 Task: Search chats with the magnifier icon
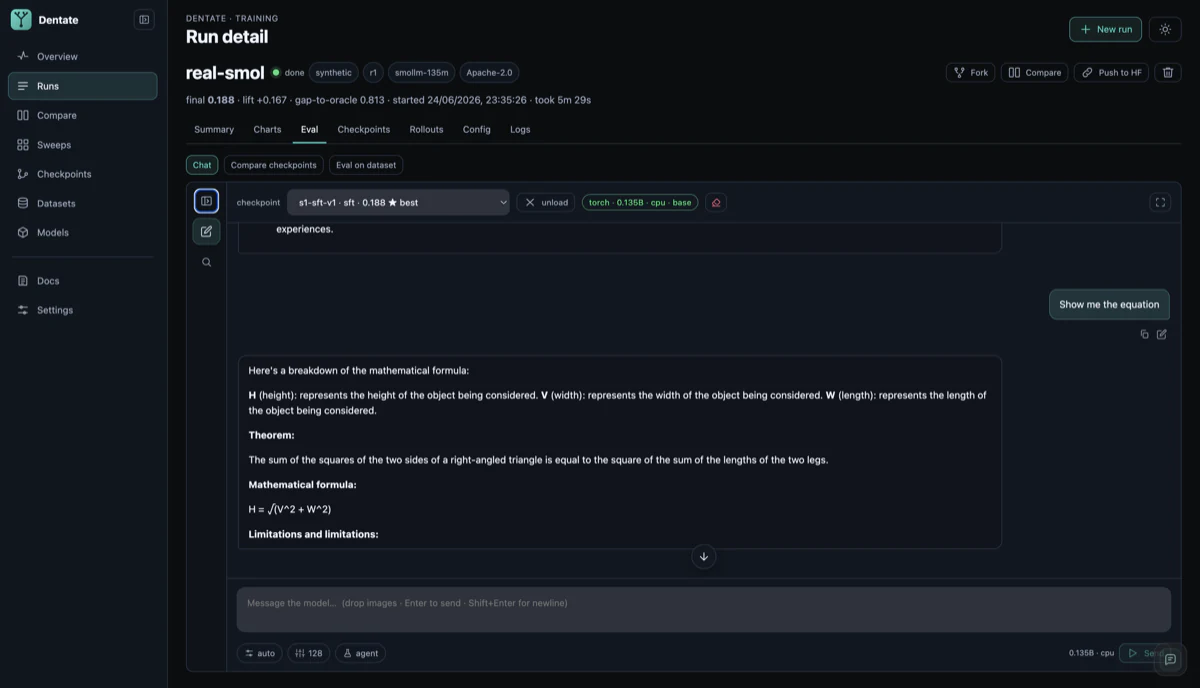(206, 263)
